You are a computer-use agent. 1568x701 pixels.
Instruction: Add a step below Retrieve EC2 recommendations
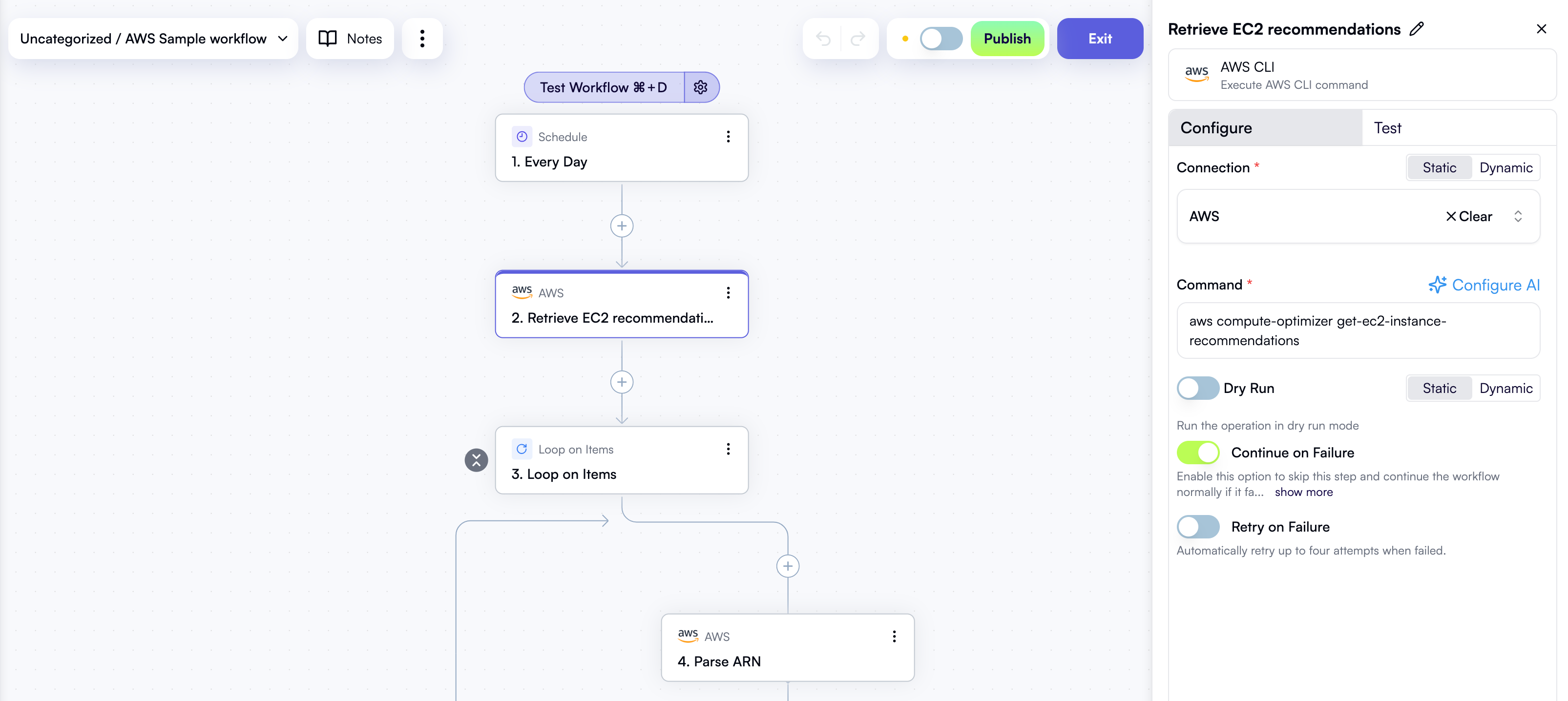tap(622, 382)
